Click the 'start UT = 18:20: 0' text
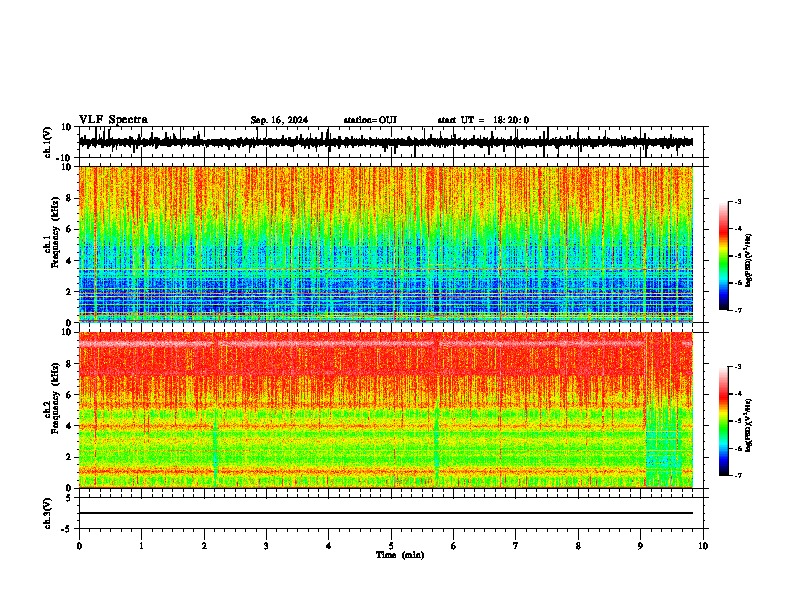 coord(483,120)
